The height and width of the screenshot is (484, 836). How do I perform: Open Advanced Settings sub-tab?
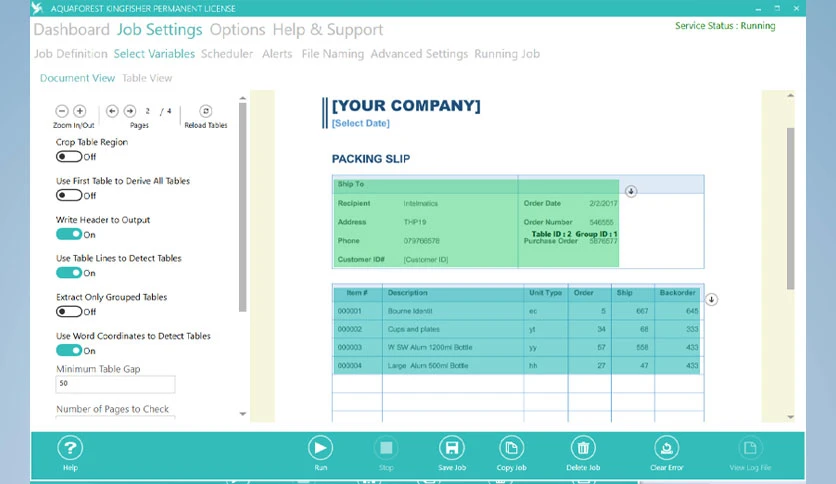tap(419, 54)
